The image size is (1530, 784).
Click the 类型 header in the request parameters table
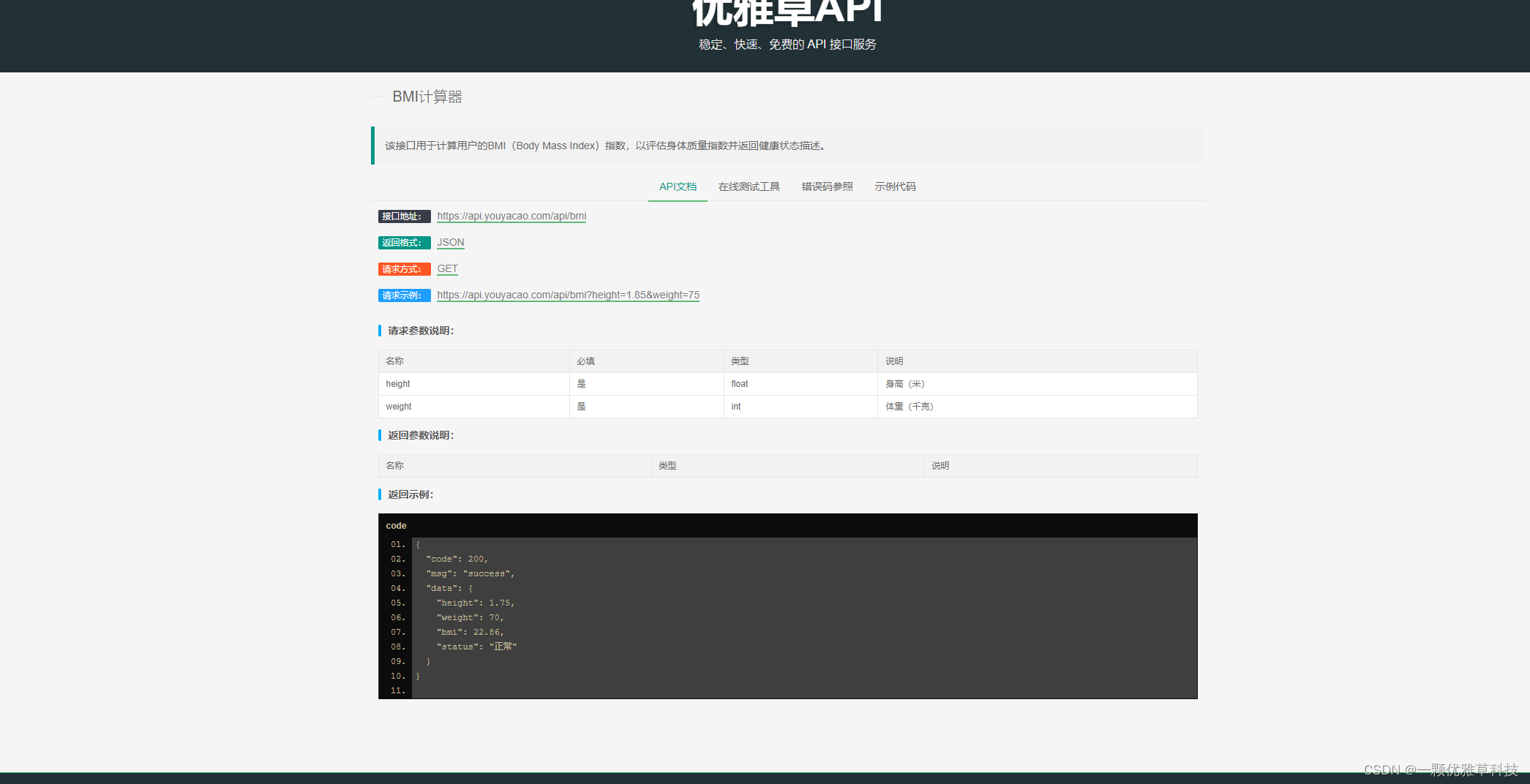pyautogui.click(x=800, y=361)
